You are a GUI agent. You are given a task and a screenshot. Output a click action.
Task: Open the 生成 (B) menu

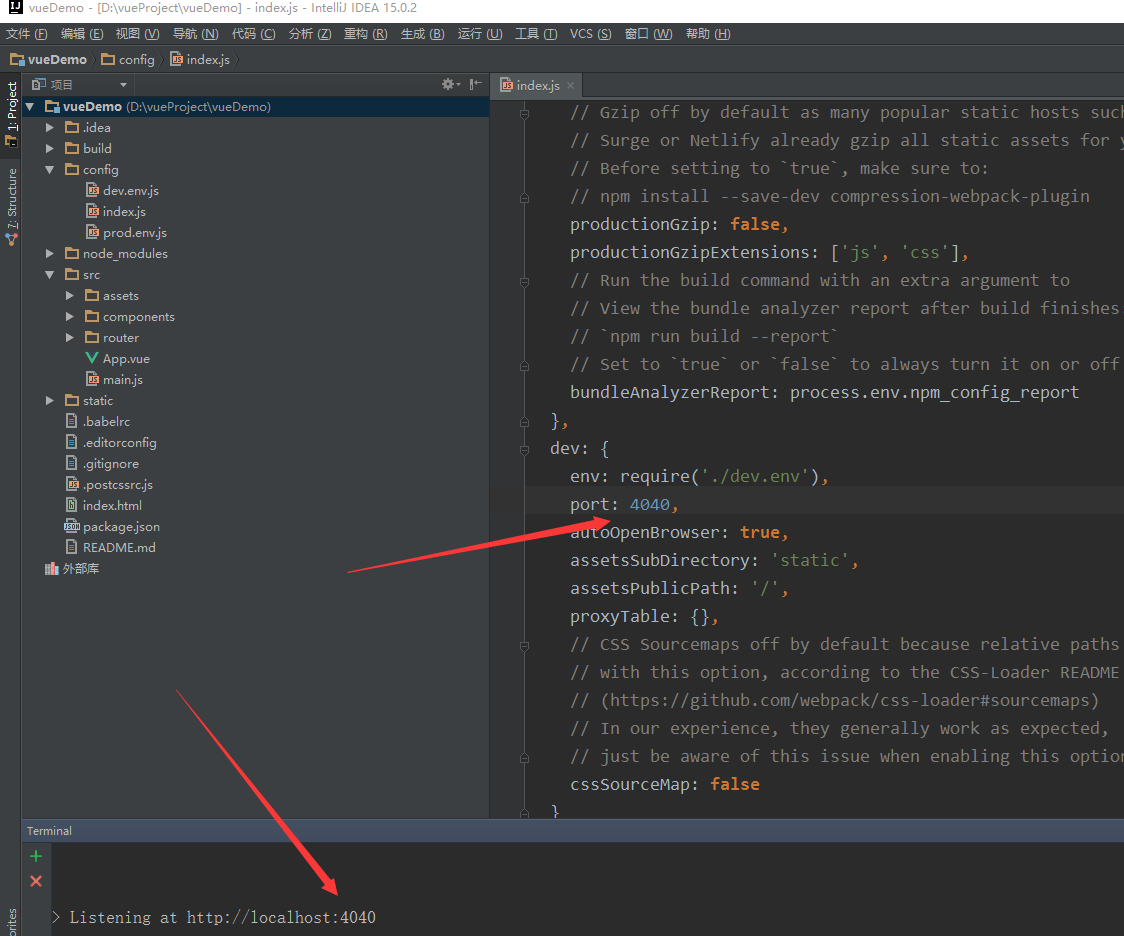422,34
